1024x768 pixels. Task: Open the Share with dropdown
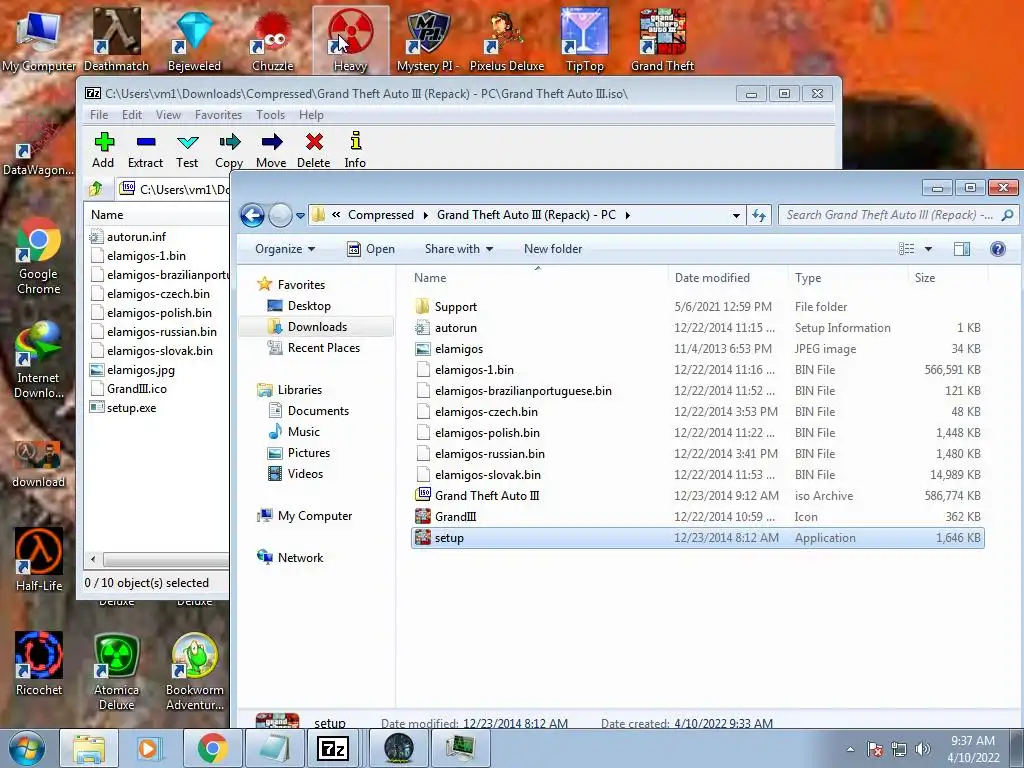[x=458, y=249]
